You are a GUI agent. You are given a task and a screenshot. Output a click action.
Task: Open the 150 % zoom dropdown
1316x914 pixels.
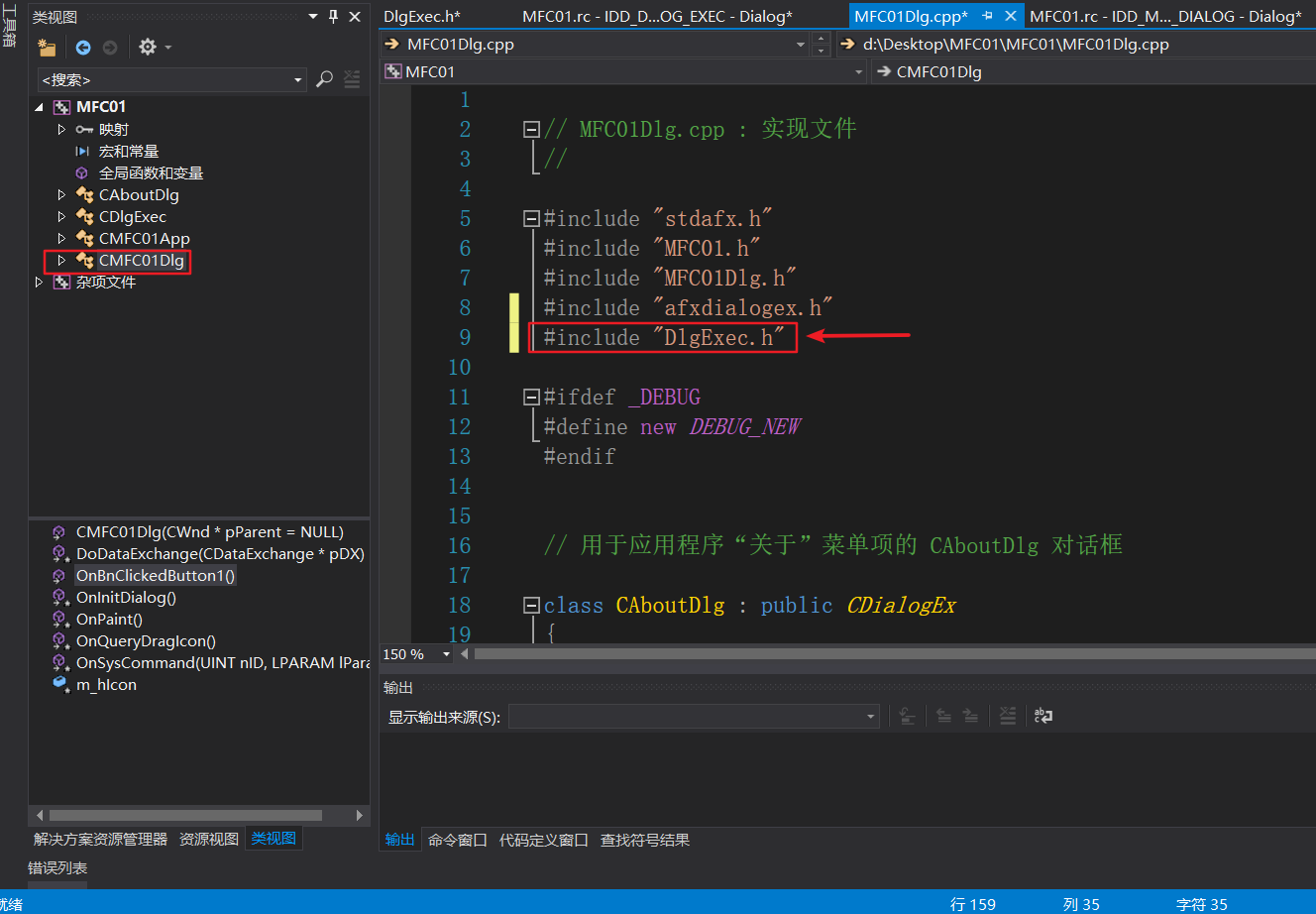446,654
